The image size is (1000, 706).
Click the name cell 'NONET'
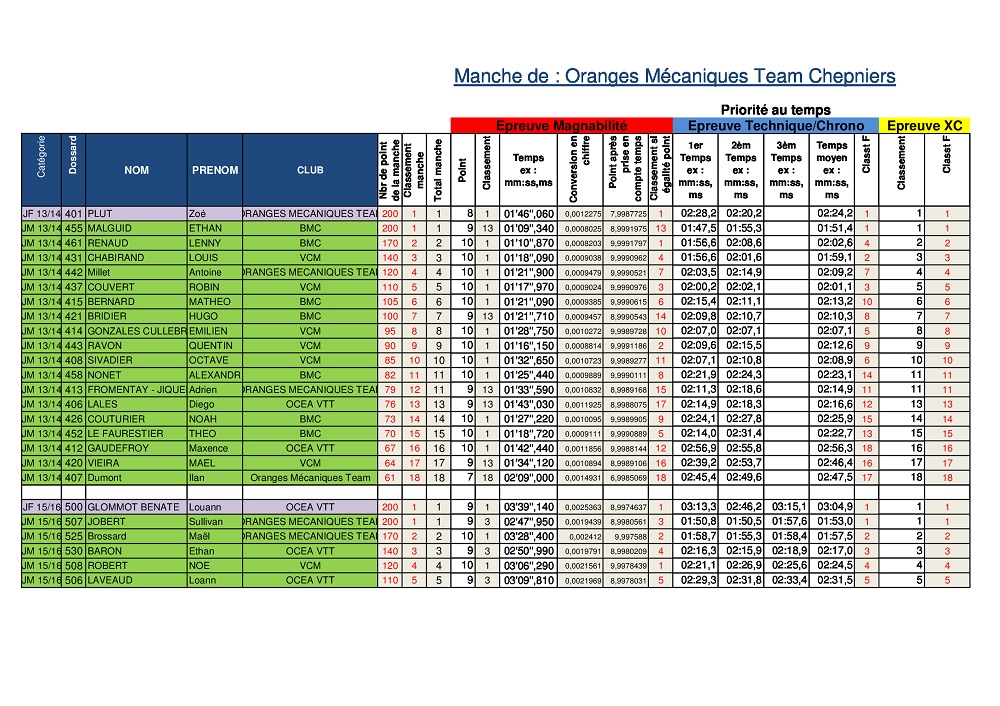click(x=136, y=375)
